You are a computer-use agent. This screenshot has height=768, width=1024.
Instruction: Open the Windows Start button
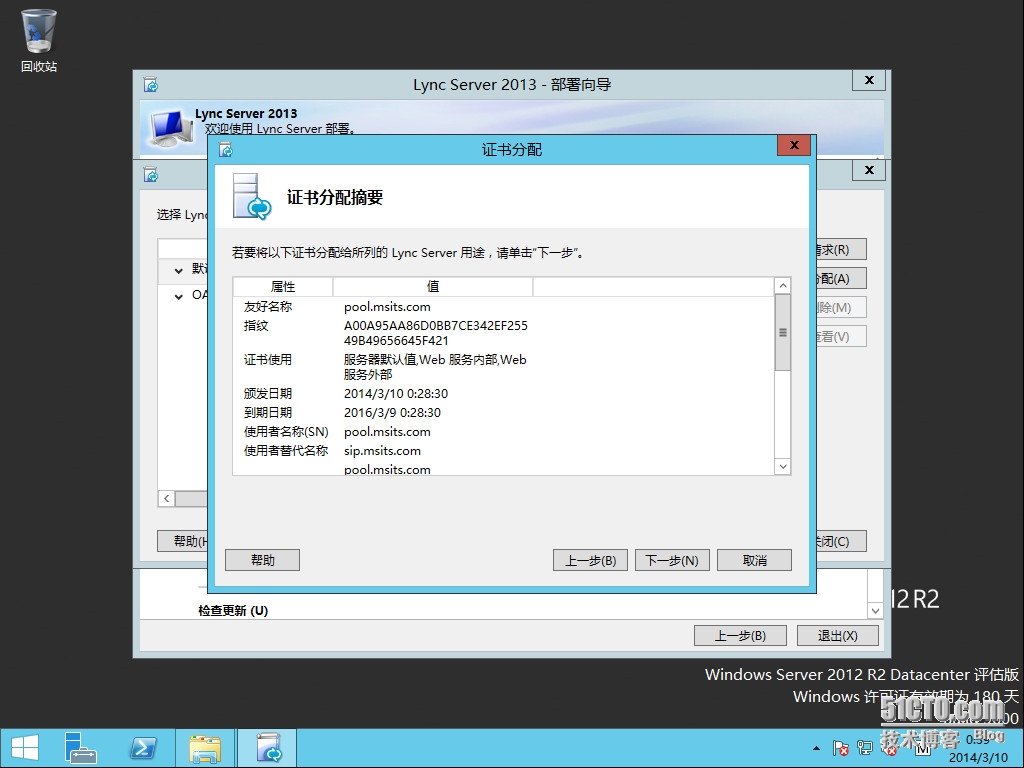[25, 748]
